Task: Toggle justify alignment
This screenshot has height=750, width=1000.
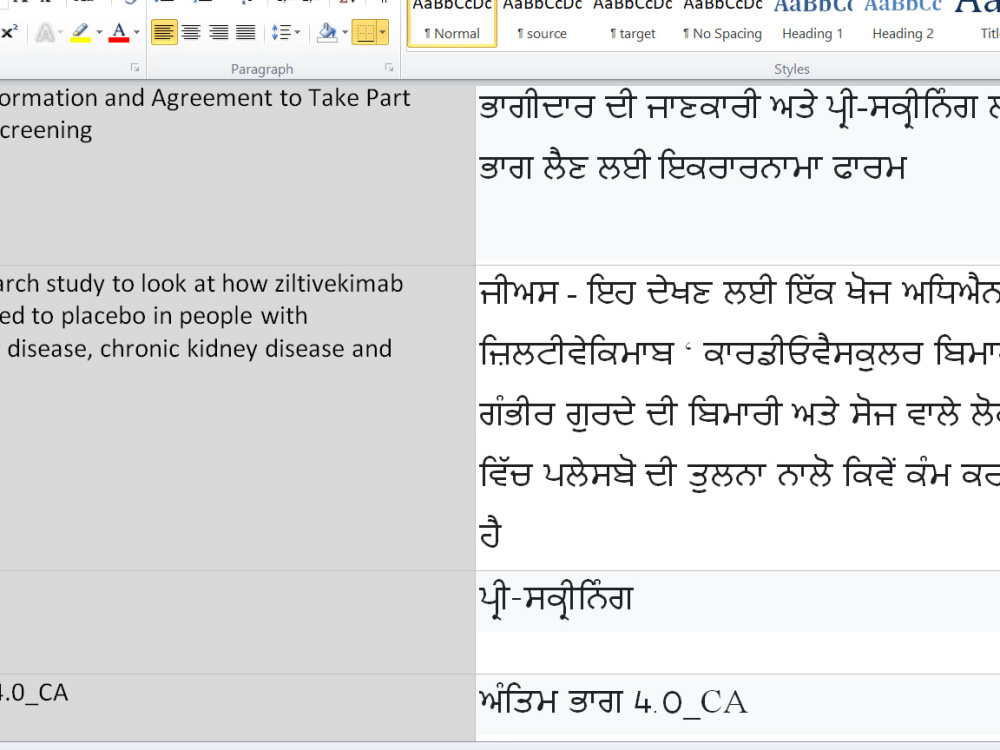Action: click(246, 32)
